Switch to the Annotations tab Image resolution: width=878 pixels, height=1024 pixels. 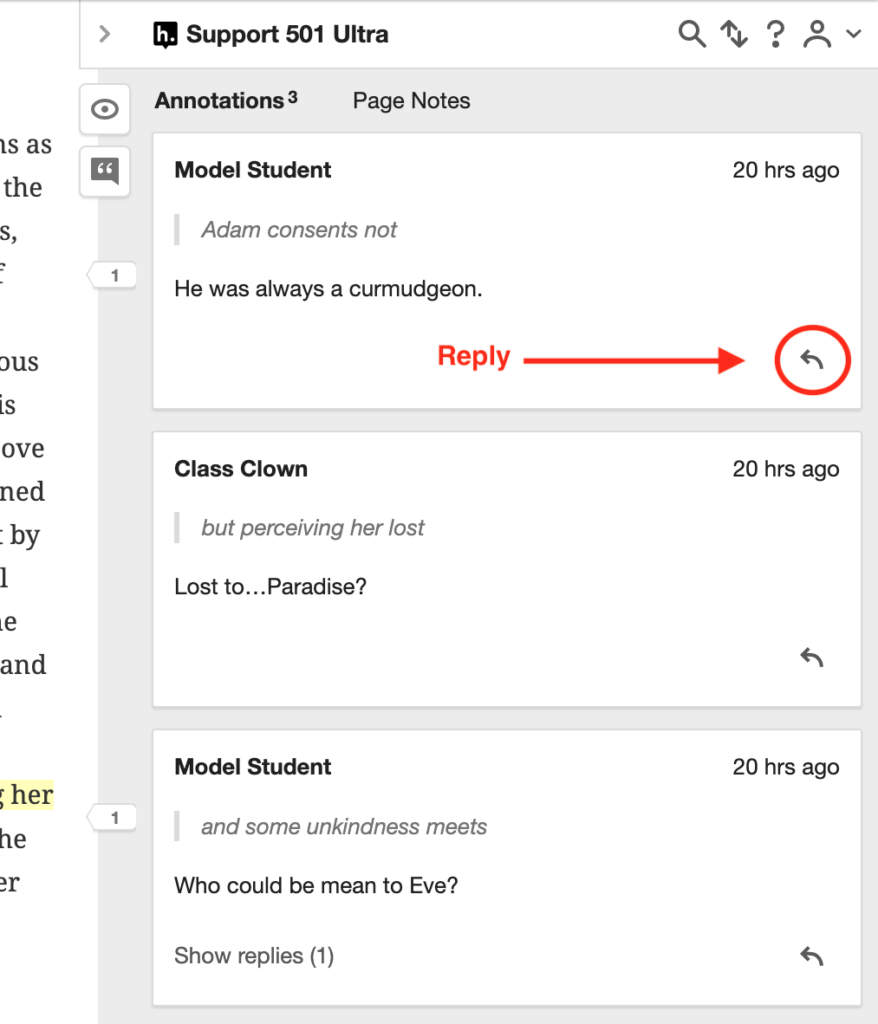218,100
